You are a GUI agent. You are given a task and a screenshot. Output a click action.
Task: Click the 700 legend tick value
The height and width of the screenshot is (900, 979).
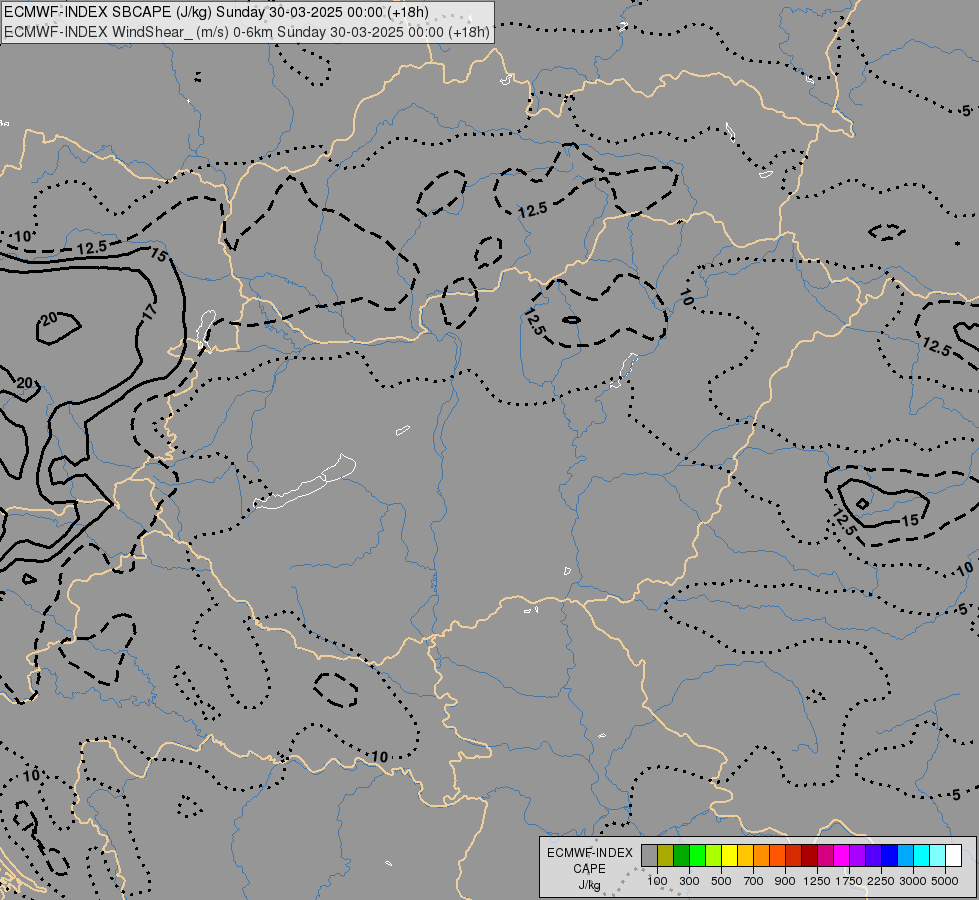[753, 881]
